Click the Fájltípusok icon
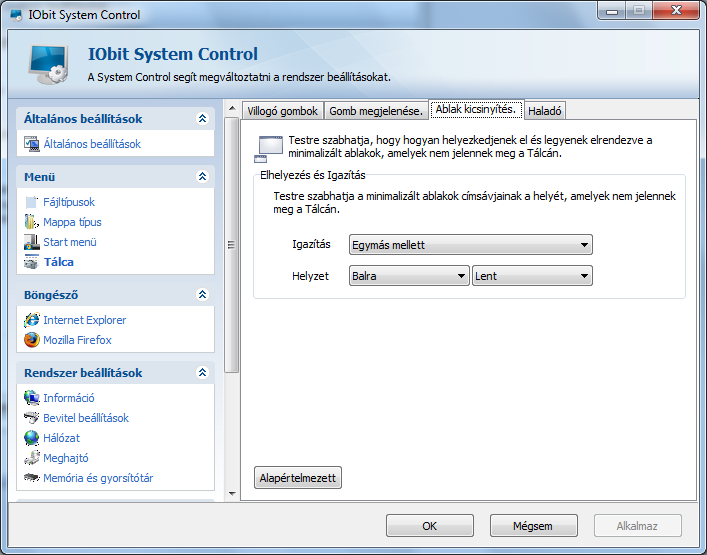 (x=32, y=202)
